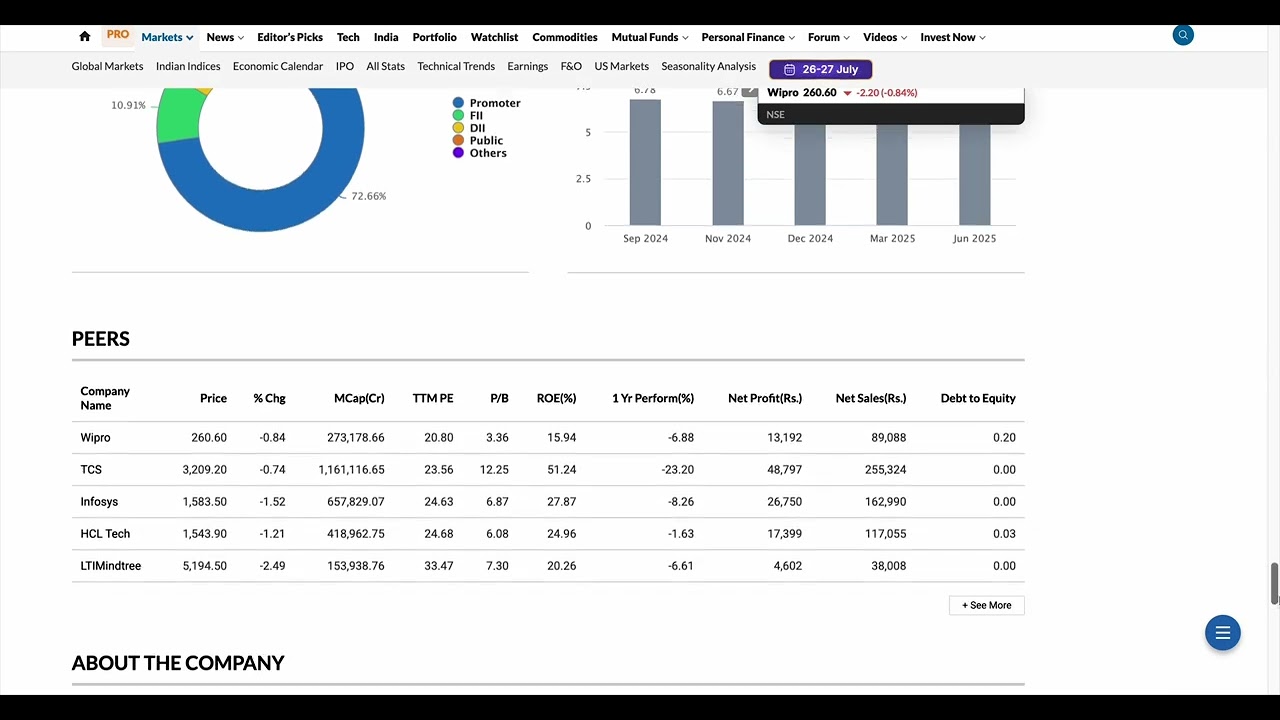Expand the Videos dropdown
The width and height of the screenshot is (1280, 720).
tap(885, 37)
